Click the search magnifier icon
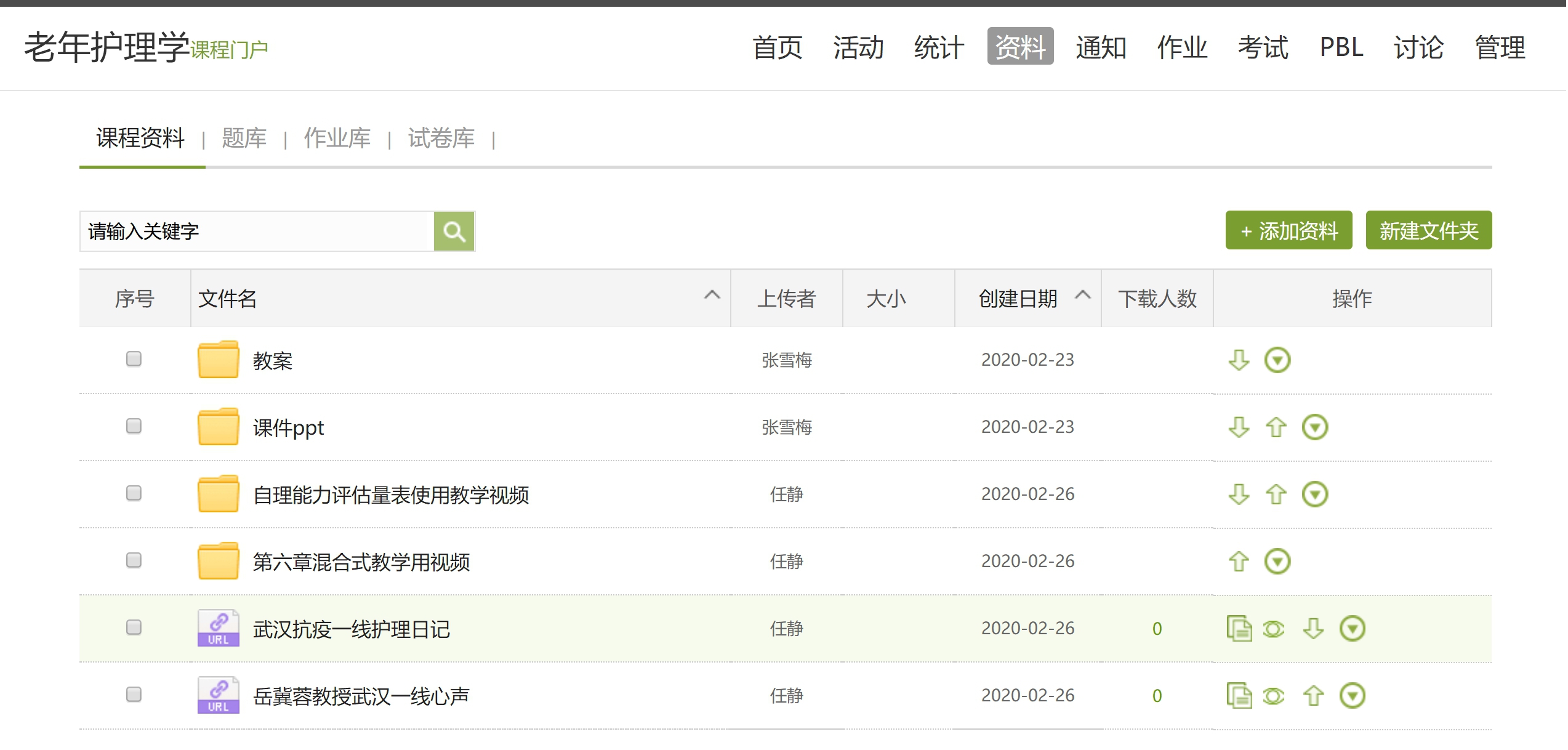The width and height of the screenshot is (1568, 750). tap(454, 232)
